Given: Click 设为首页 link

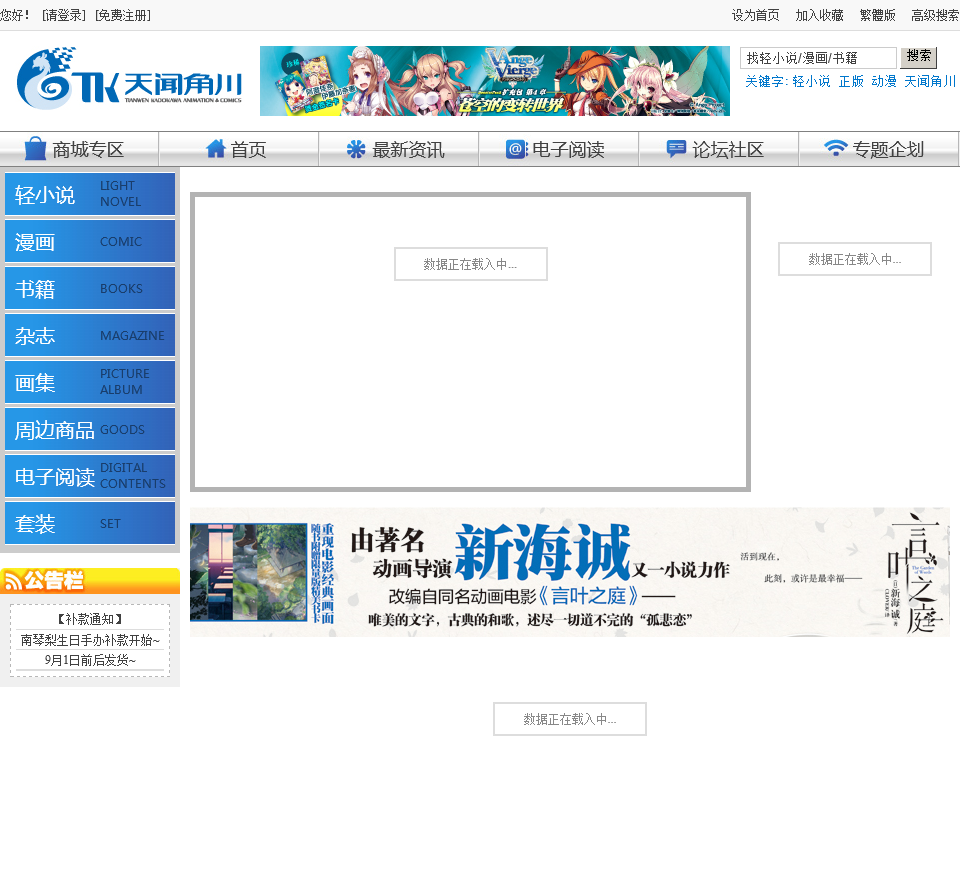Looking at the screenshot, I should pos(756,15).
